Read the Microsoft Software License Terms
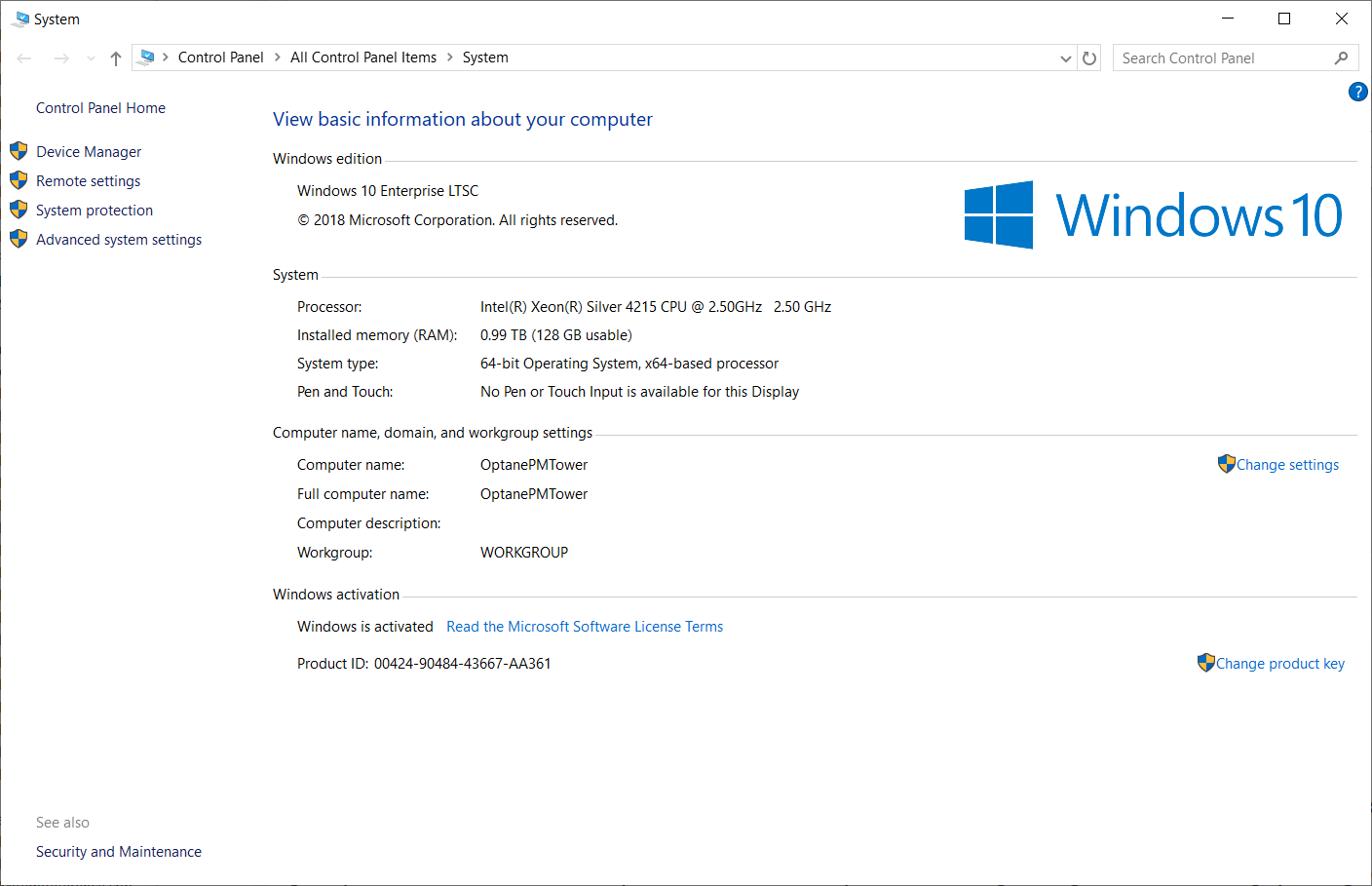The image size is (1372, 886). pos(585,627)
